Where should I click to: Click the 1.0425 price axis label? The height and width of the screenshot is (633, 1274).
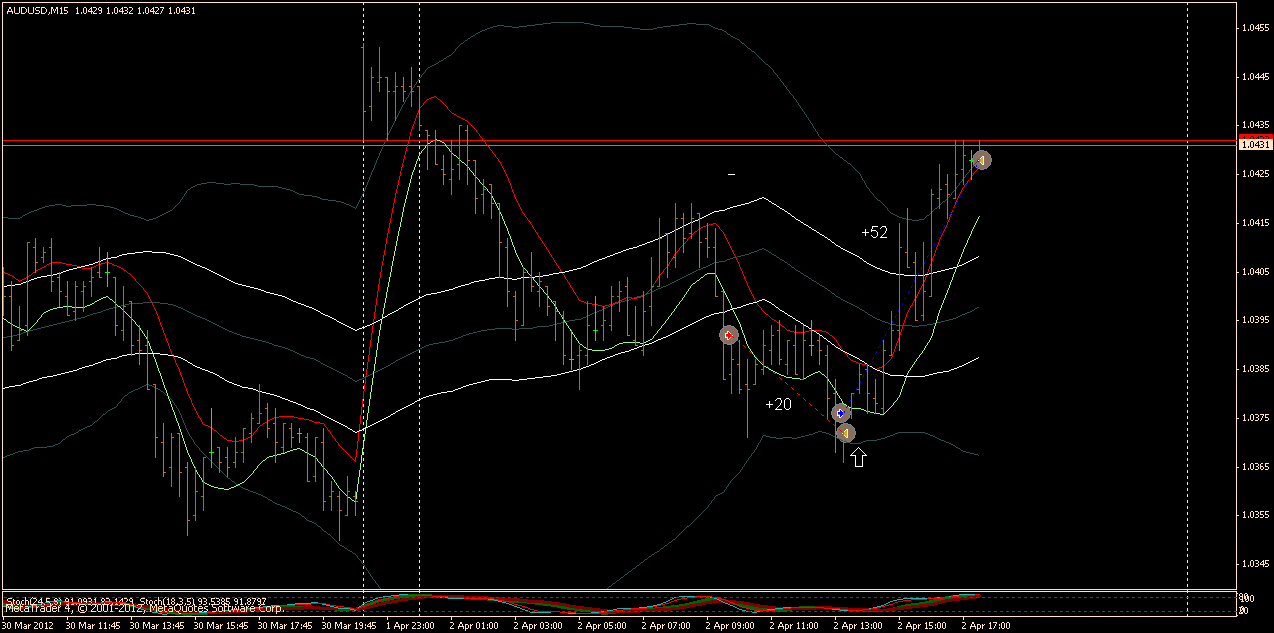(x=1254, y=174)
